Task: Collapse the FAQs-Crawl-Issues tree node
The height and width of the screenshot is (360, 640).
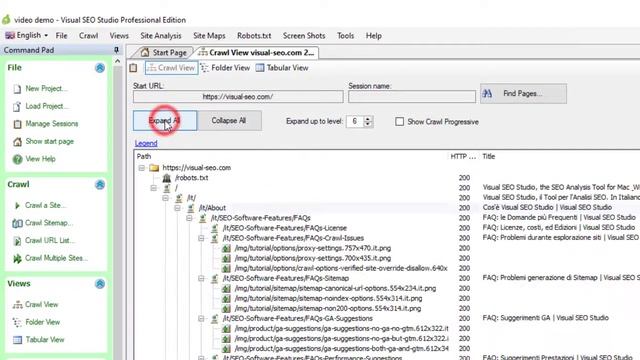Action: (x=201, y=238)
